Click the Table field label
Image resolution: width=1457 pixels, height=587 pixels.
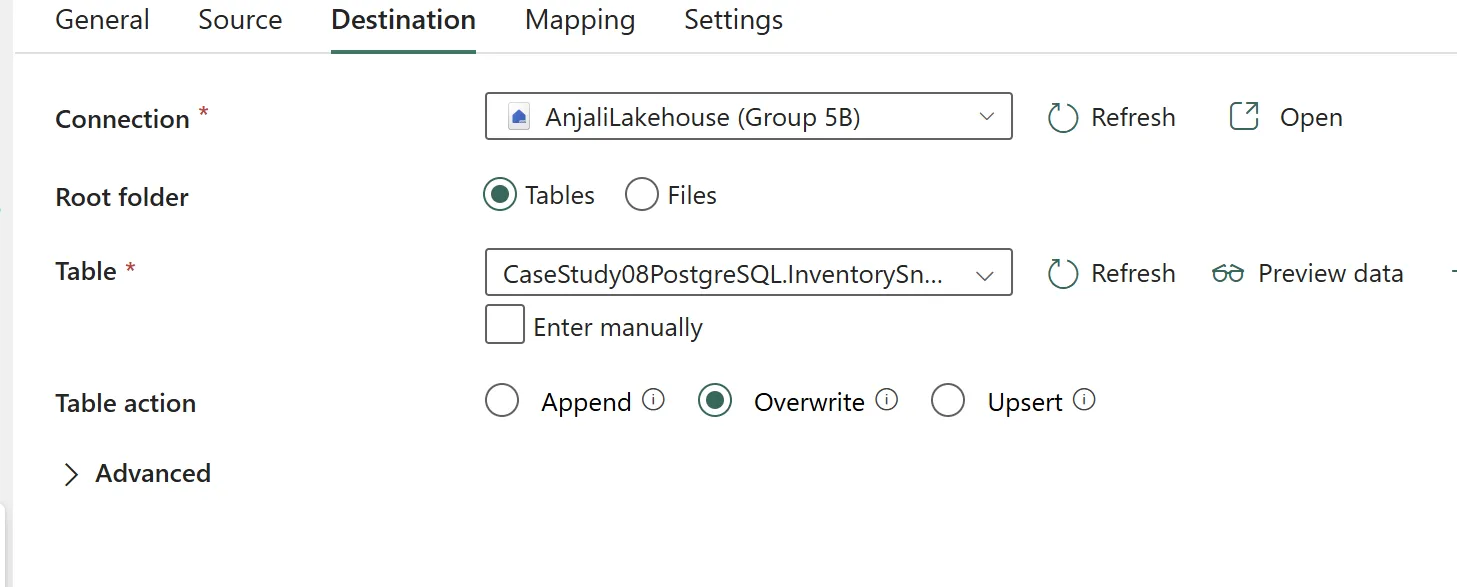click(86, 271)
